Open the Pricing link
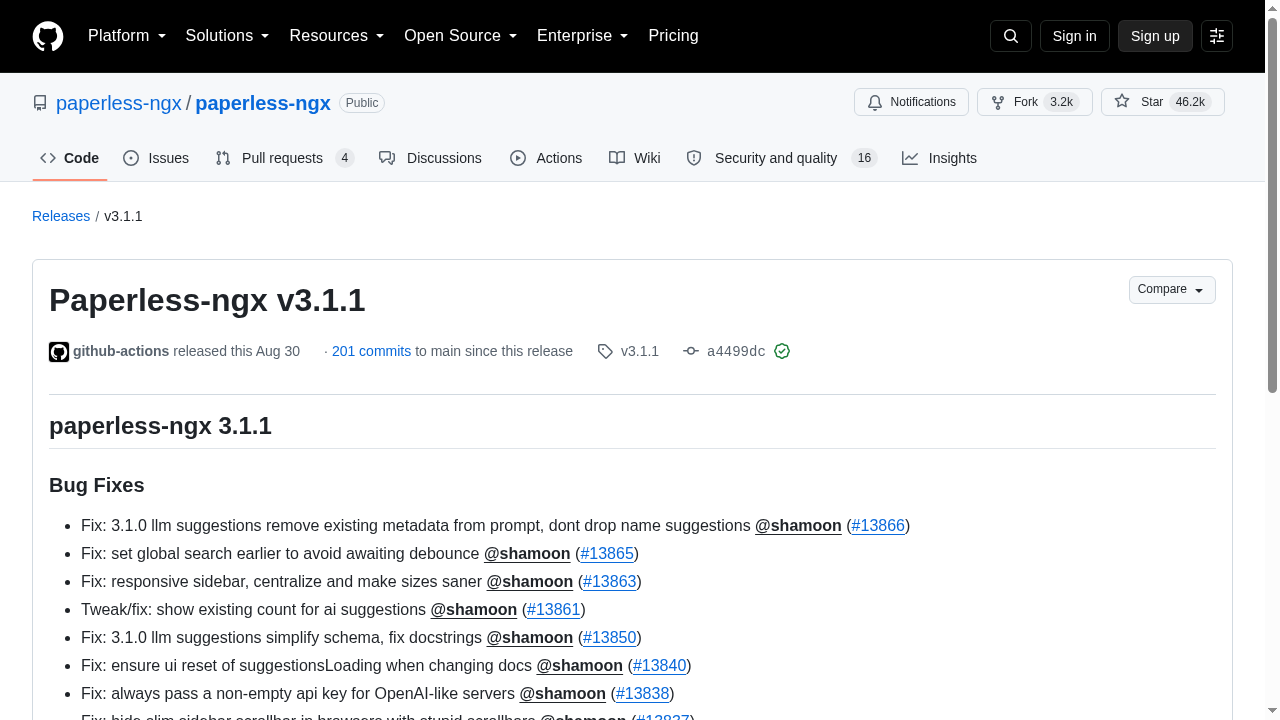The height and width of the screenshot is (720, 1280). tap(673, 36)
